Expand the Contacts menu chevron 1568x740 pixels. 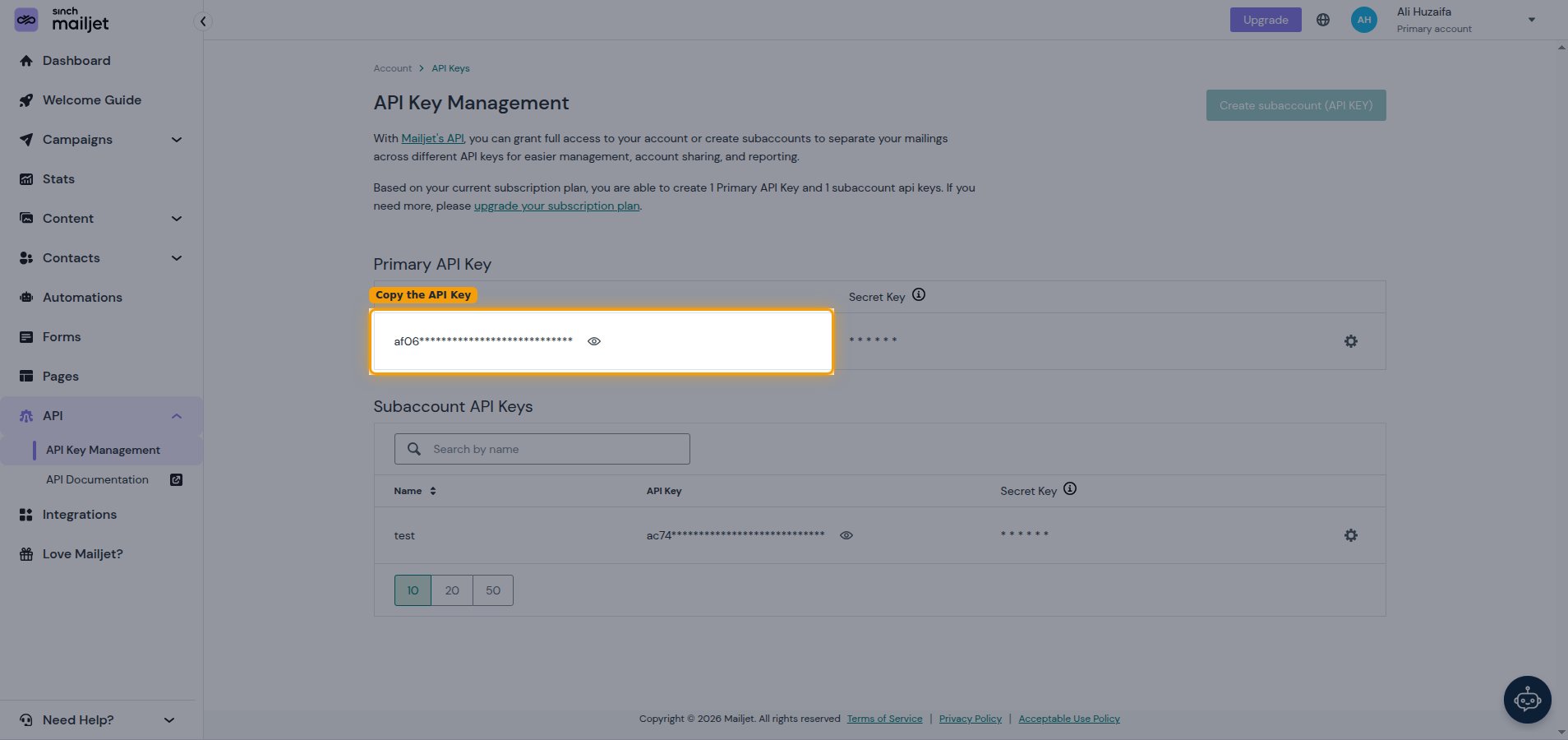click(177, 258)
